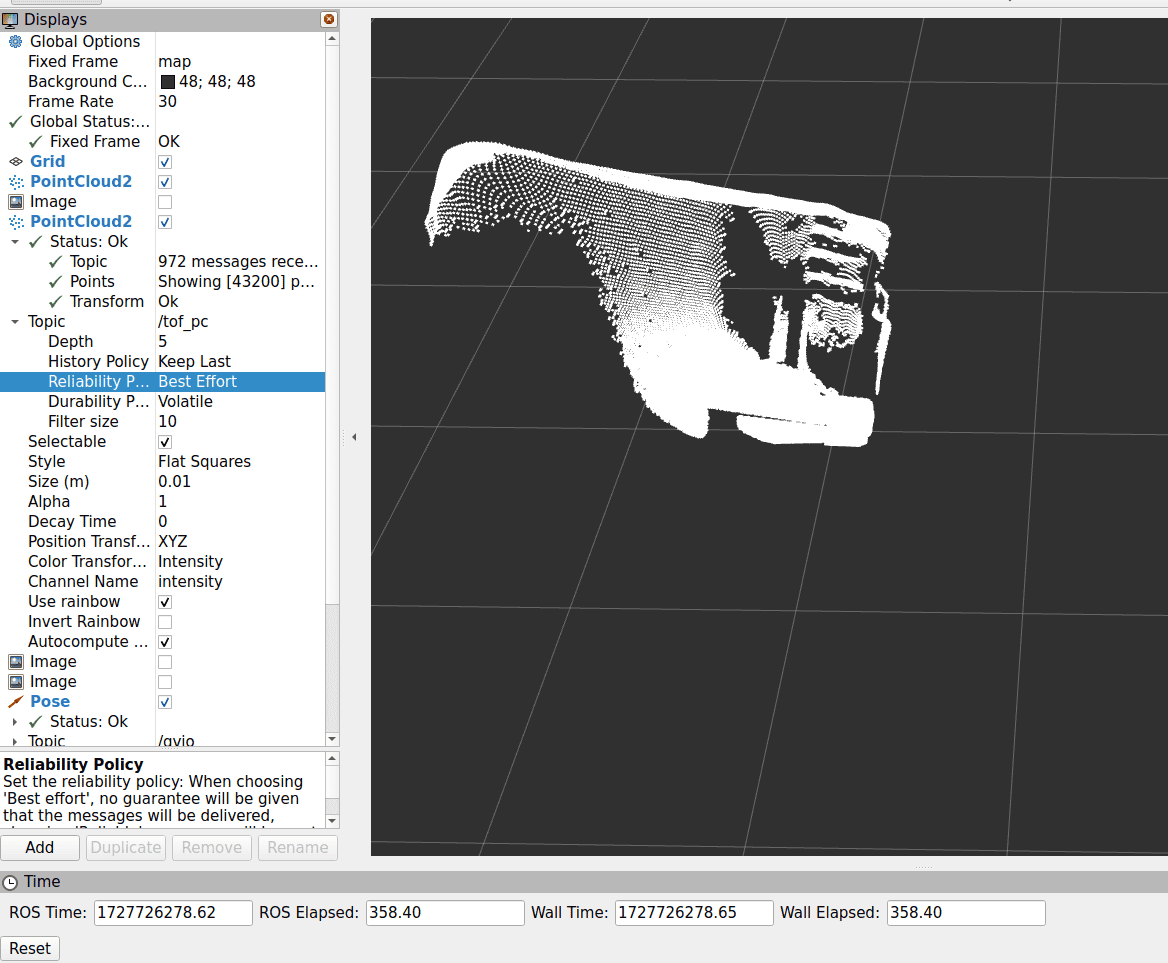
Task: Select the Grid display icon
Action: pyautogui.click(x=16, y=162)
